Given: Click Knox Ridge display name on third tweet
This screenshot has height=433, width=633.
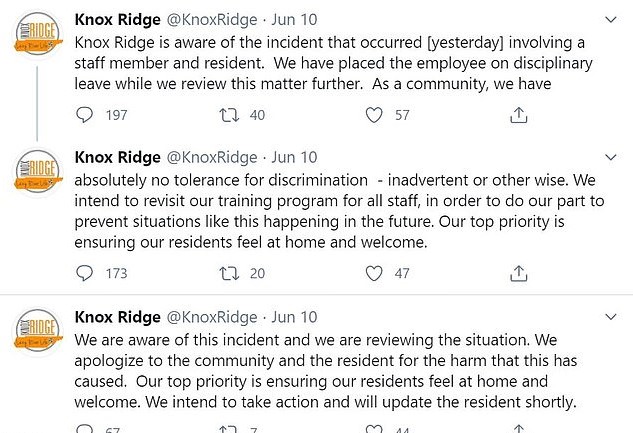Looking at the screenshot, I should coord(116,316).
